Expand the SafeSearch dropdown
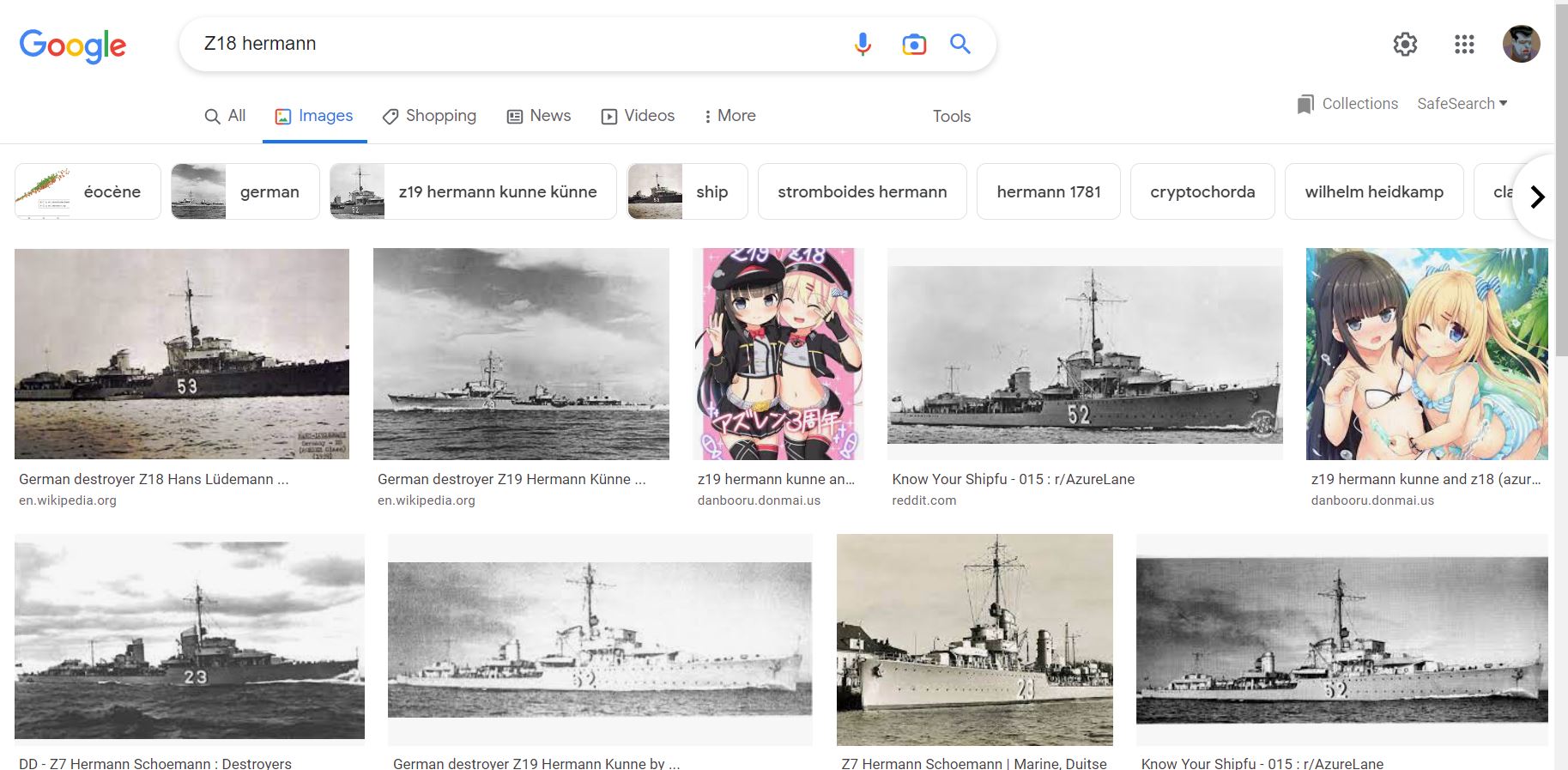Screen dimensions: 1568x770 tap(1462, 104)
